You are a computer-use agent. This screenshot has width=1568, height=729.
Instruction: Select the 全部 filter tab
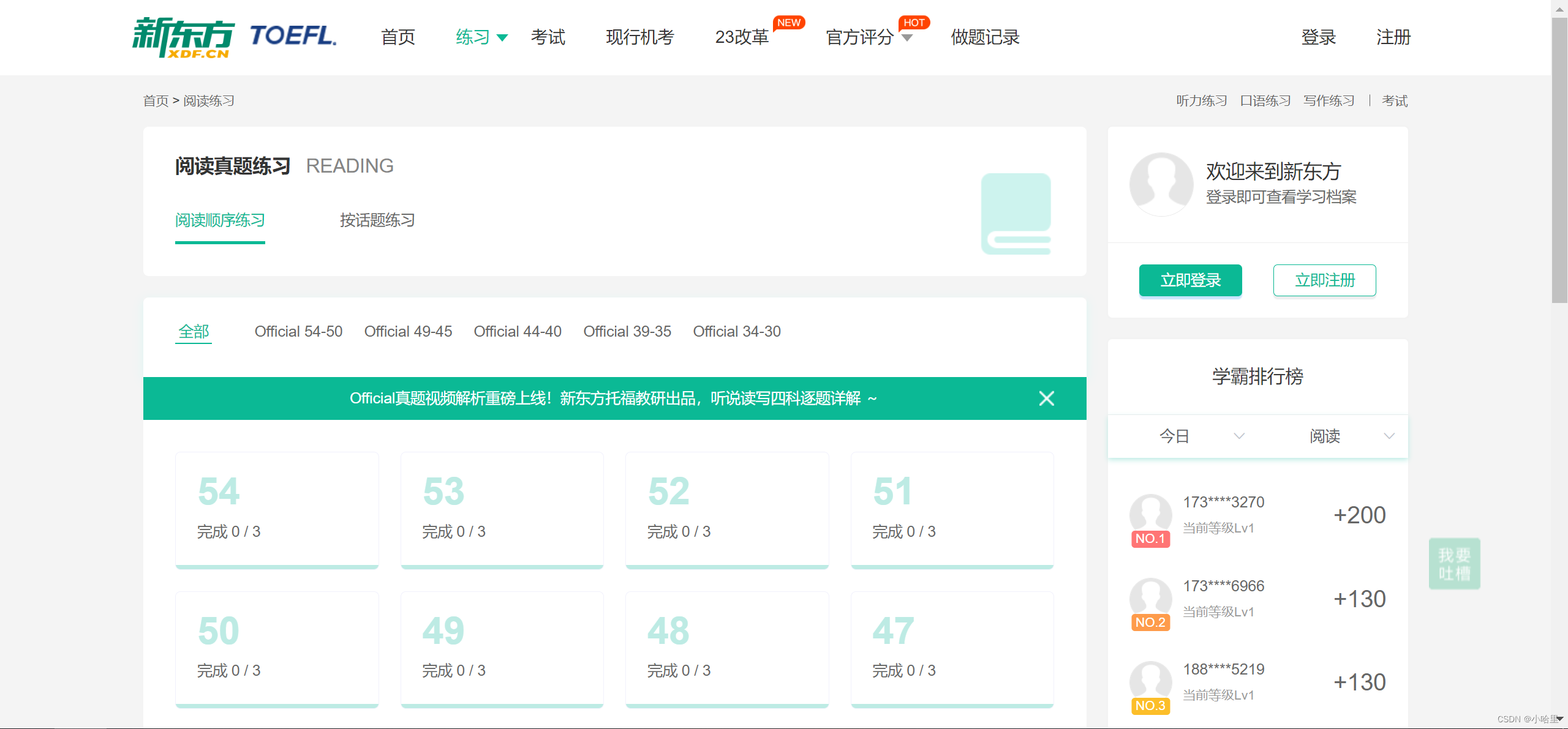pyautogui.click(x=194, y=331)
